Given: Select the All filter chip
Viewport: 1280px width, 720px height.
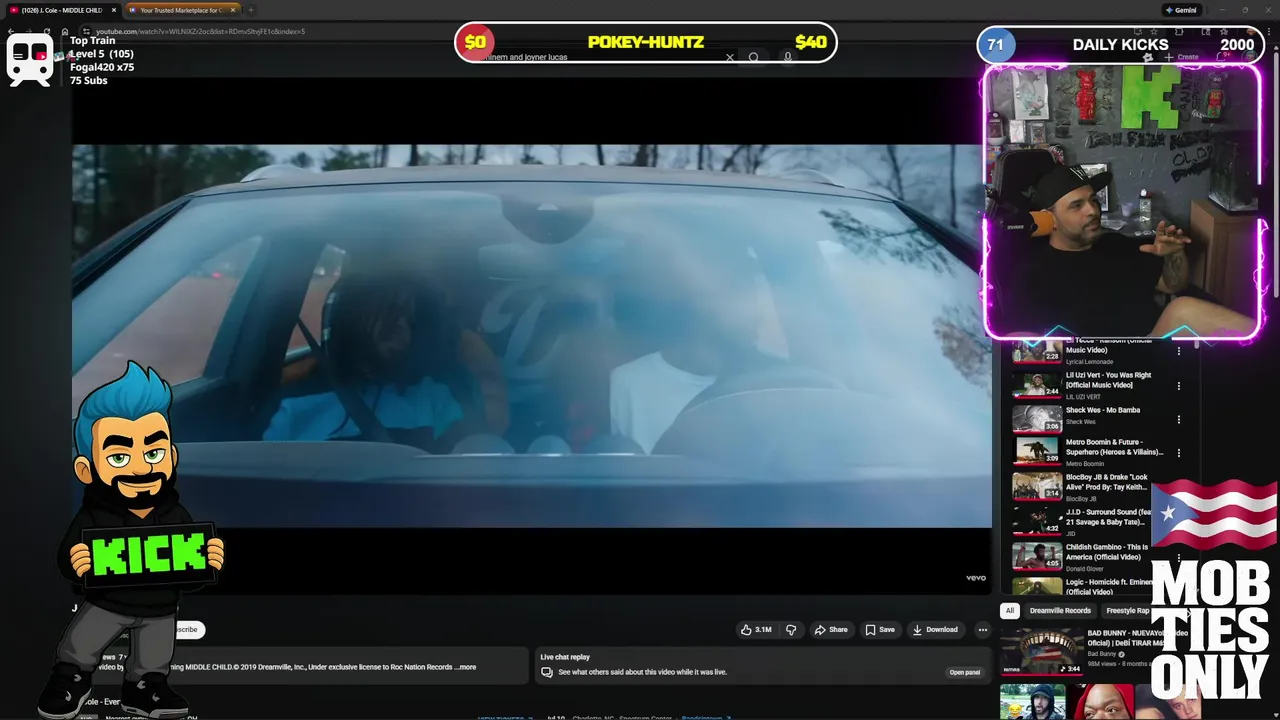Looking at the screenshot, I should (1010, 611).
